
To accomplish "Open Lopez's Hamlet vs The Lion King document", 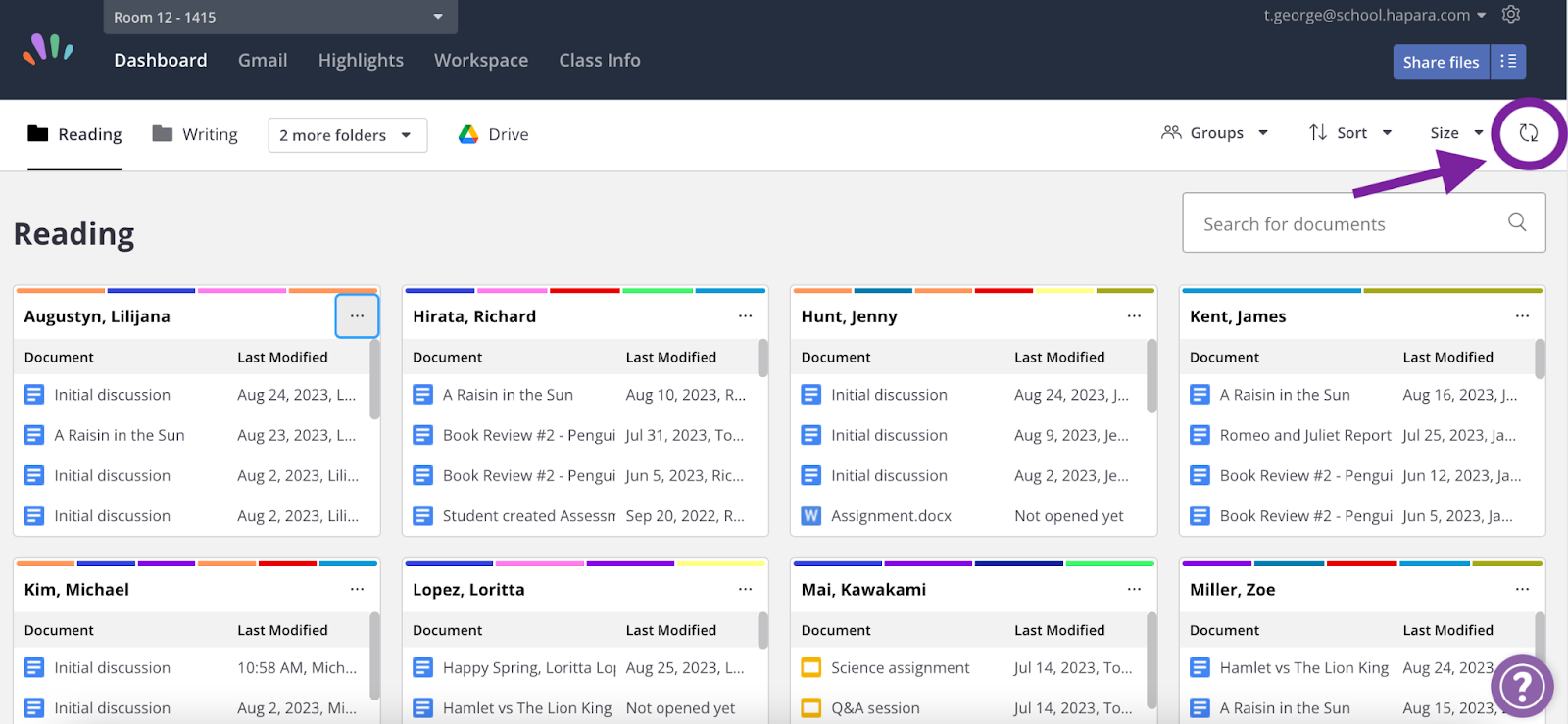I will [527, 707].
